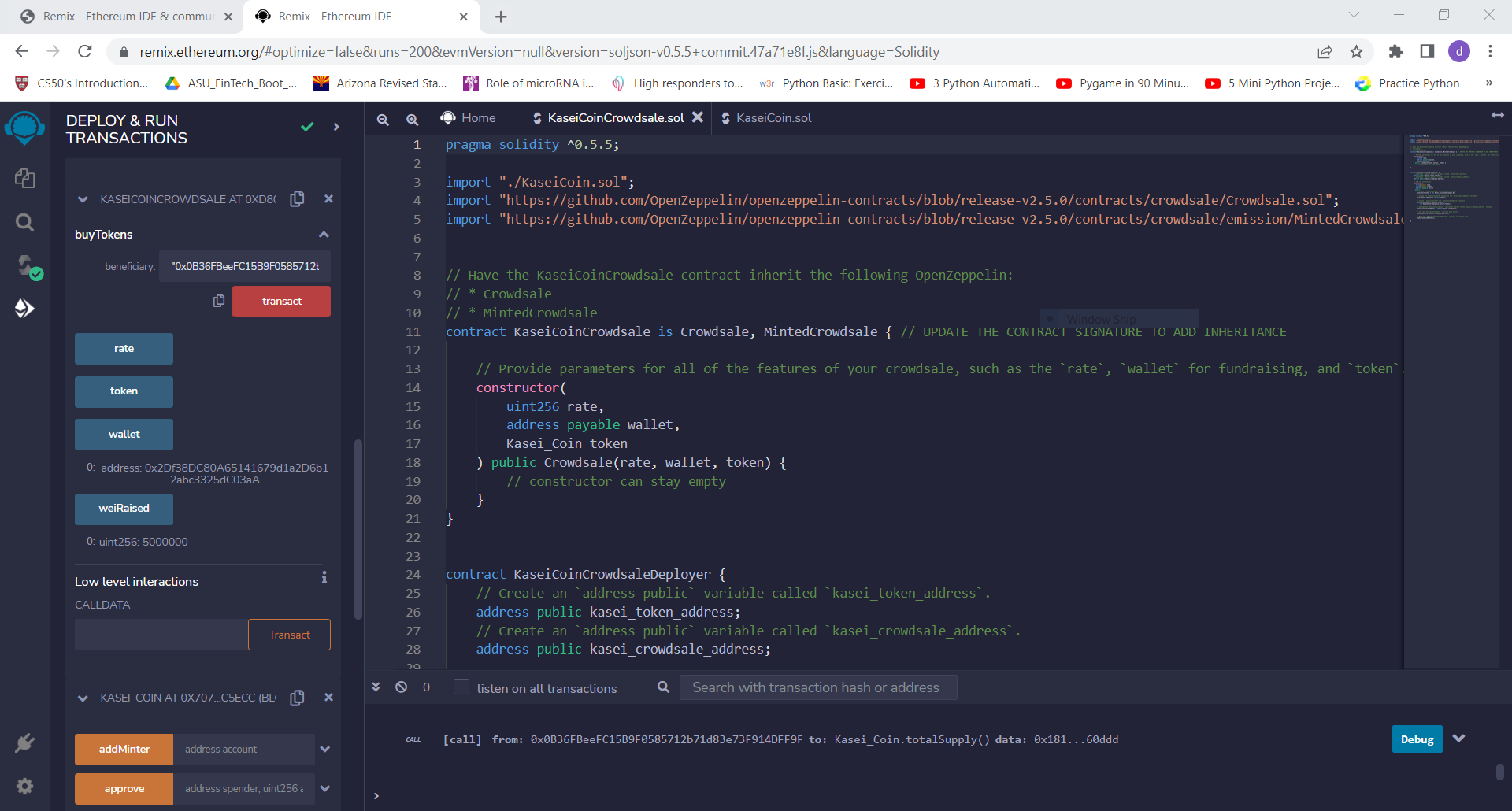Screen dimensions: 1512x811
Task: Click the Remix logo home icon
Action: tap(24, 128)
